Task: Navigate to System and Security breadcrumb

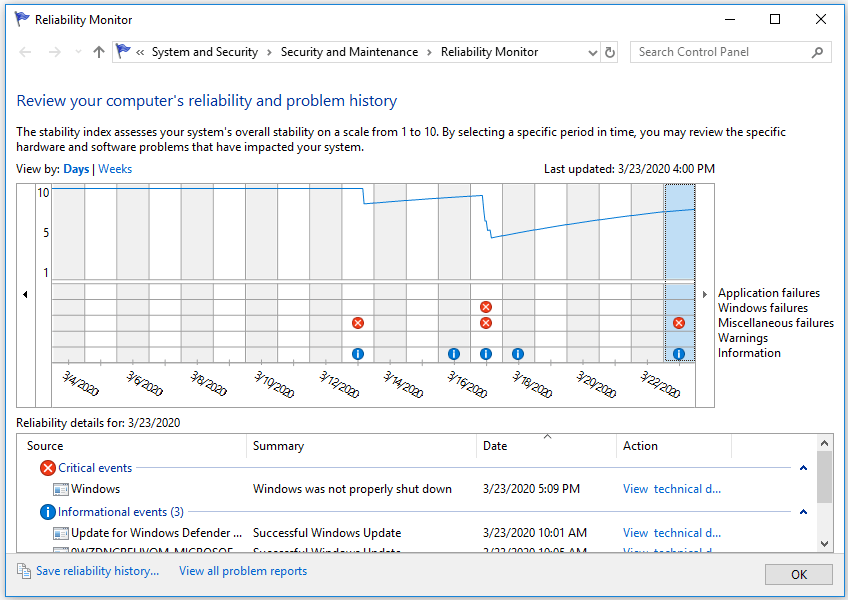Action: (x=204, y=51)
